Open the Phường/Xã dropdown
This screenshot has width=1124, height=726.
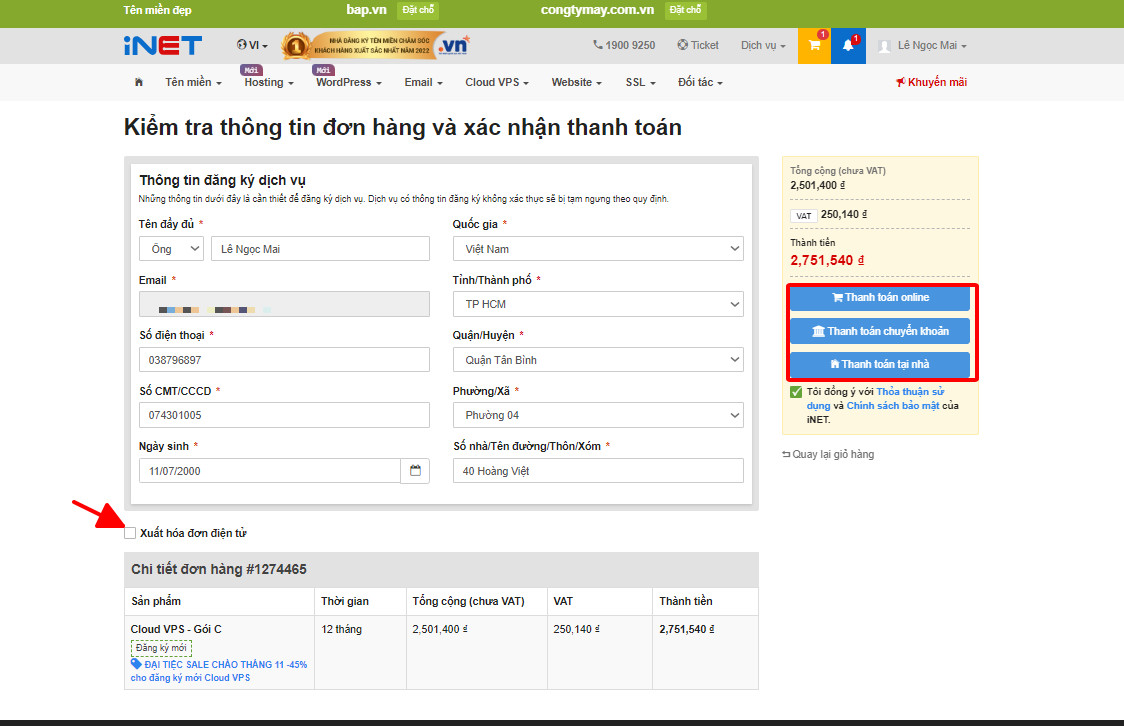pos(598,415)
